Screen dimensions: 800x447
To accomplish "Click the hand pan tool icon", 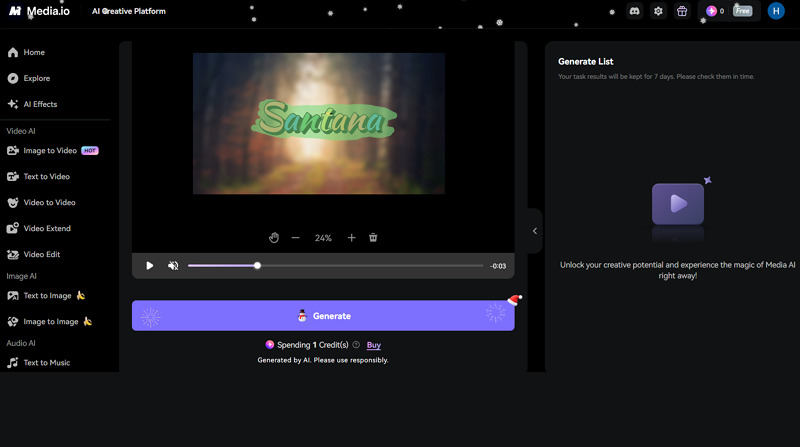I will click(x=274, y=238).
